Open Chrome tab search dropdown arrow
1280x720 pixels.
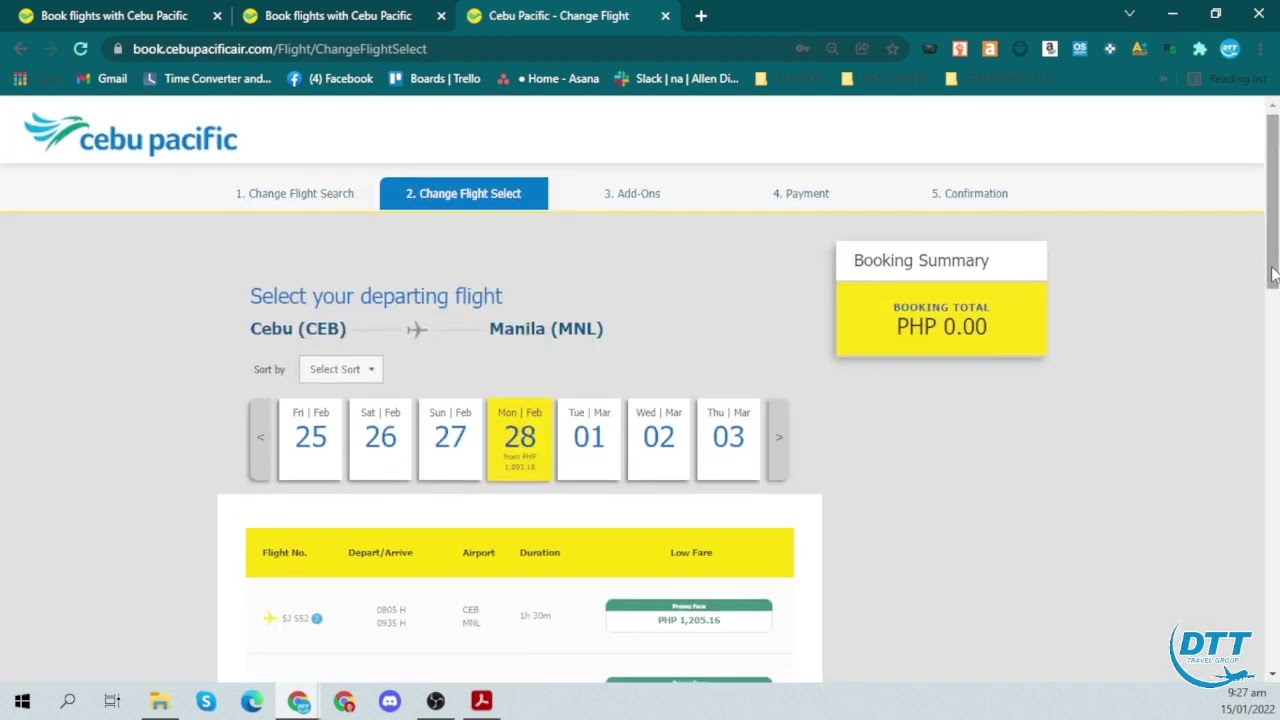click(x=1129, y=14)
